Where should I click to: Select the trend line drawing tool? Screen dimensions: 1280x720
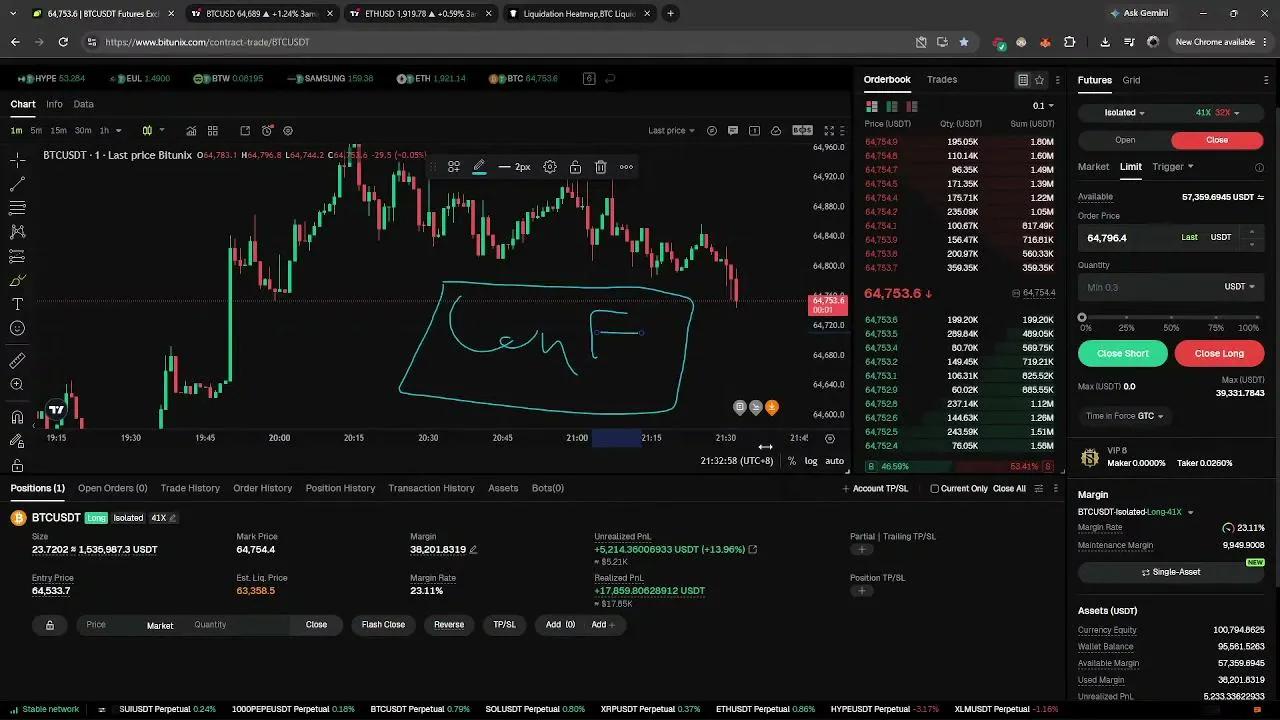17,184
